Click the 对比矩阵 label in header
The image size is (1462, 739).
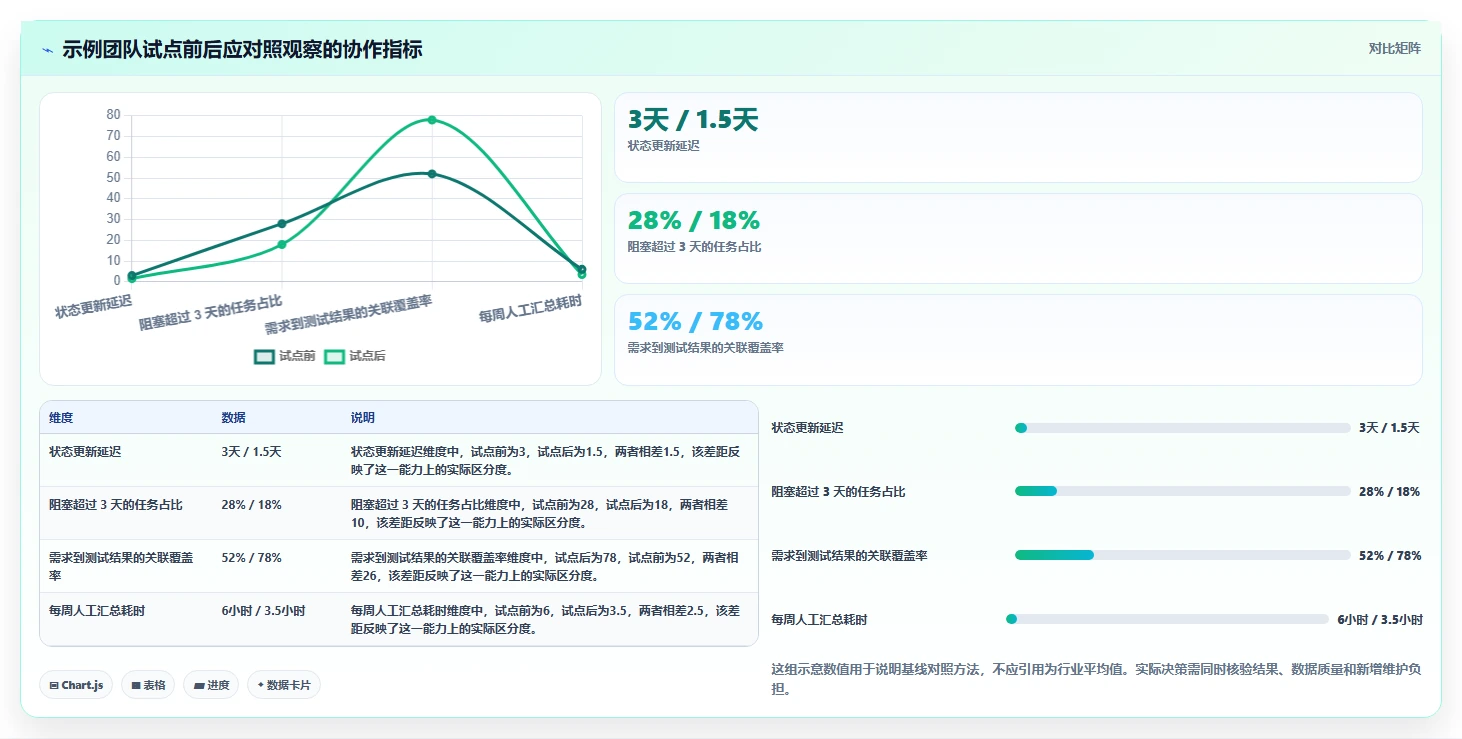coord(1394,48)
